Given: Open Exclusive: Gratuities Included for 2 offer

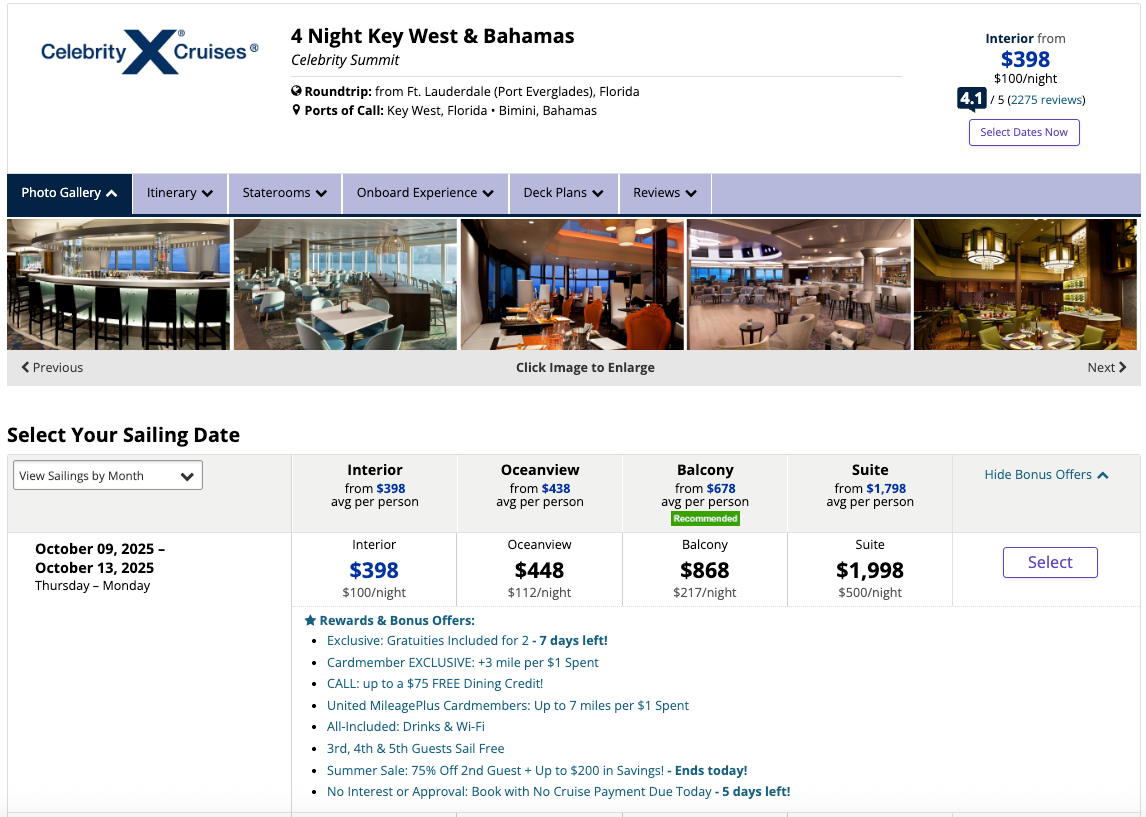Looking at the screenshot, I should pyautogui.click(x=467, y=641).
